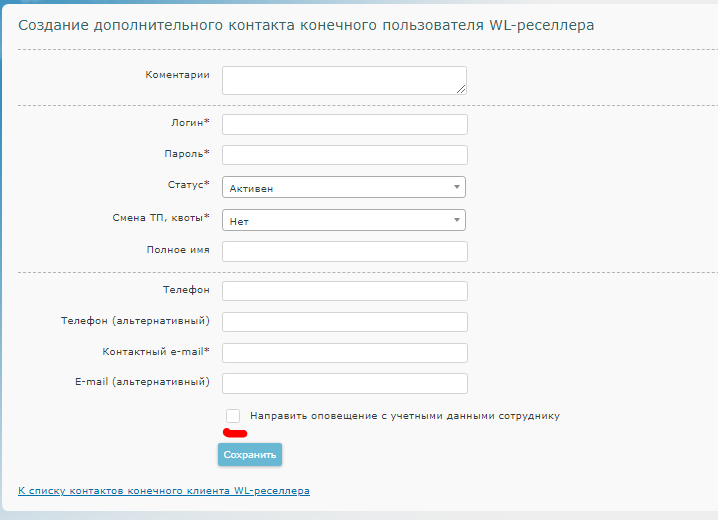Image resolution: width=718 pixels, height=520 pixels.
Task: Click the arrow of Статус combo box
Action: point(457,187)
